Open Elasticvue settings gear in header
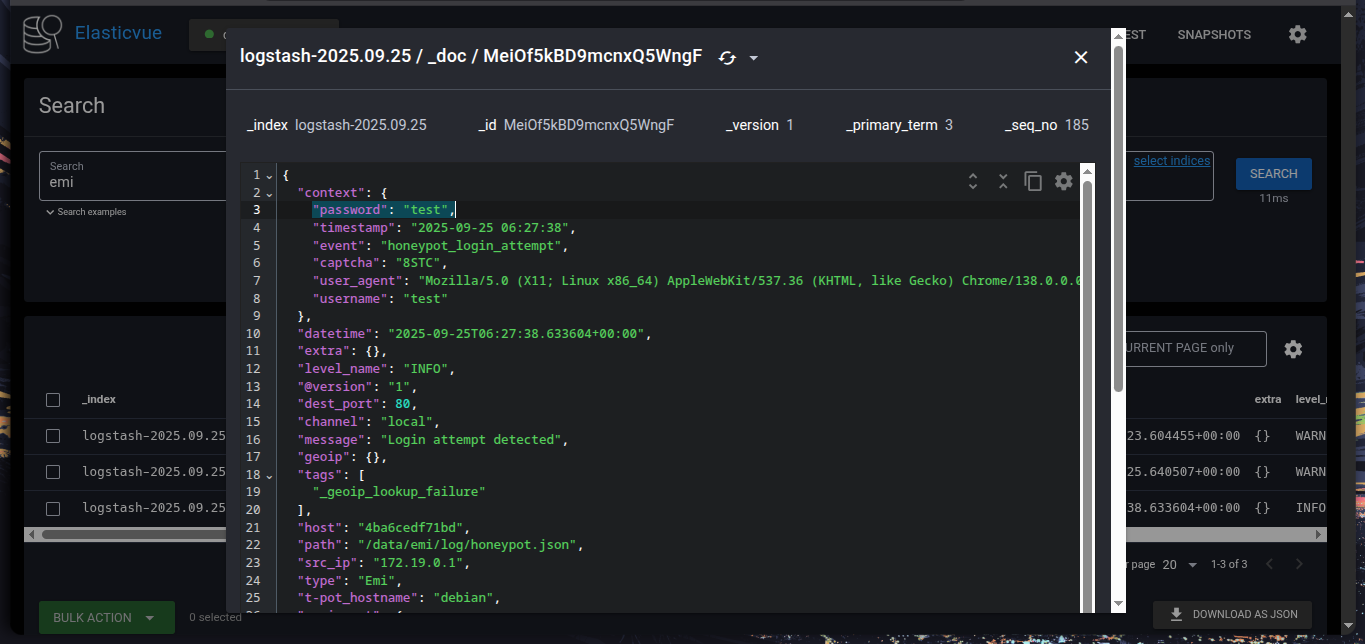The image size is (1365, 644). tap(1297, 34)
